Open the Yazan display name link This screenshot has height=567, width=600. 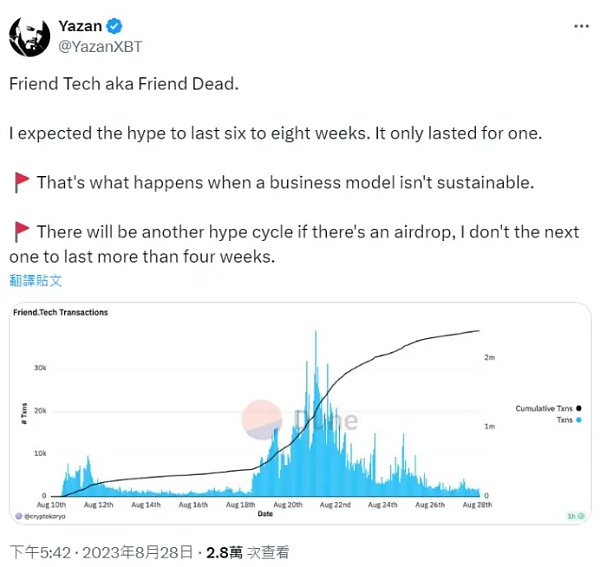80,26
